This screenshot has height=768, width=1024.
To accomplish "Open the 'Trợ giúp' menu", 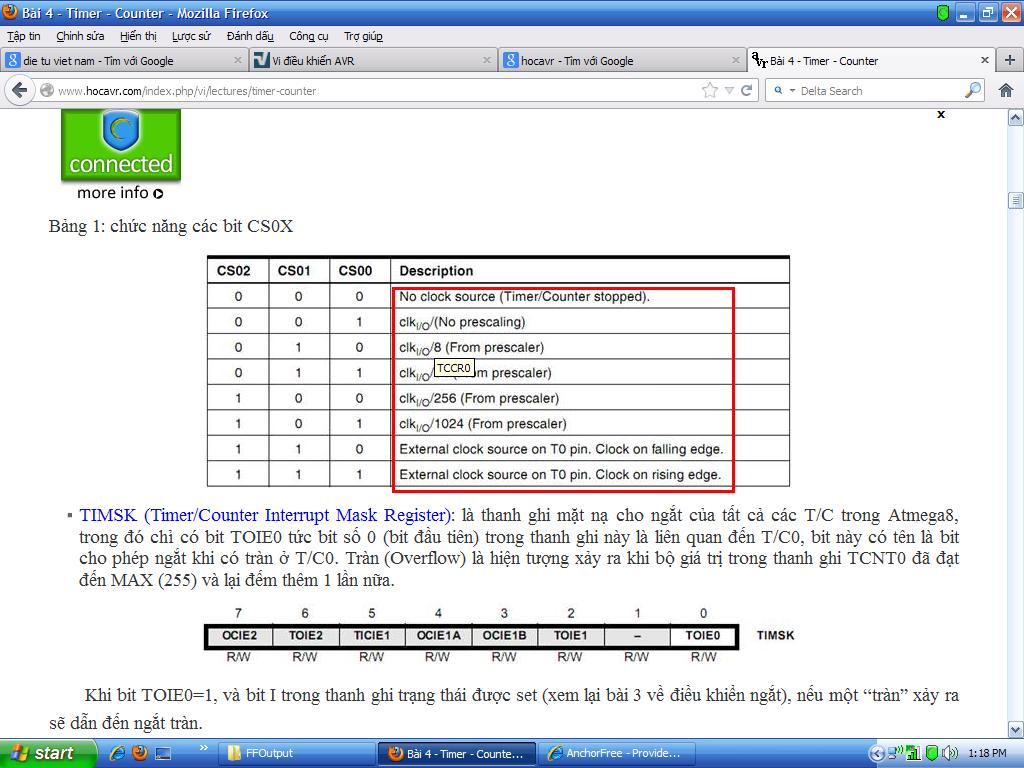I will coord(363,36).
